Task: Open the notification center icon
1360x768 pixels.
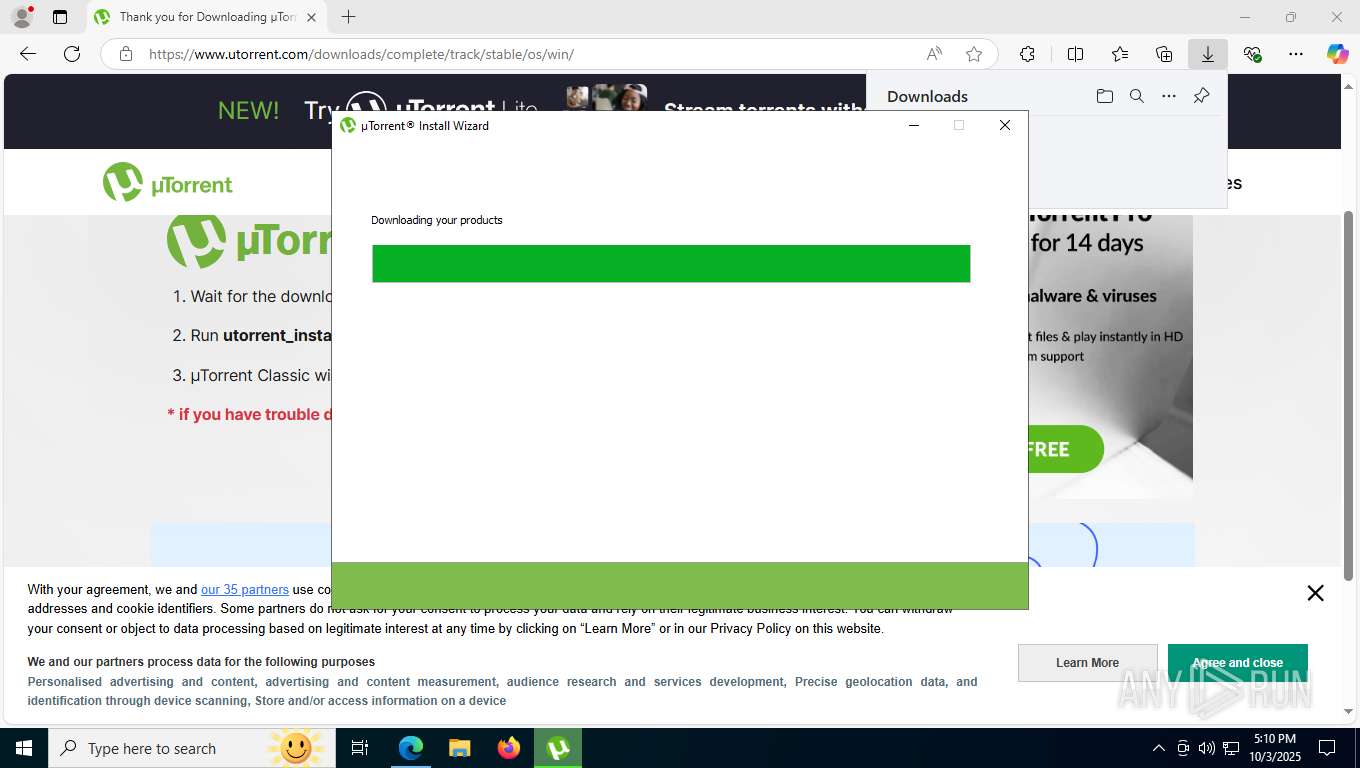Action: (x=1327, y=748)
